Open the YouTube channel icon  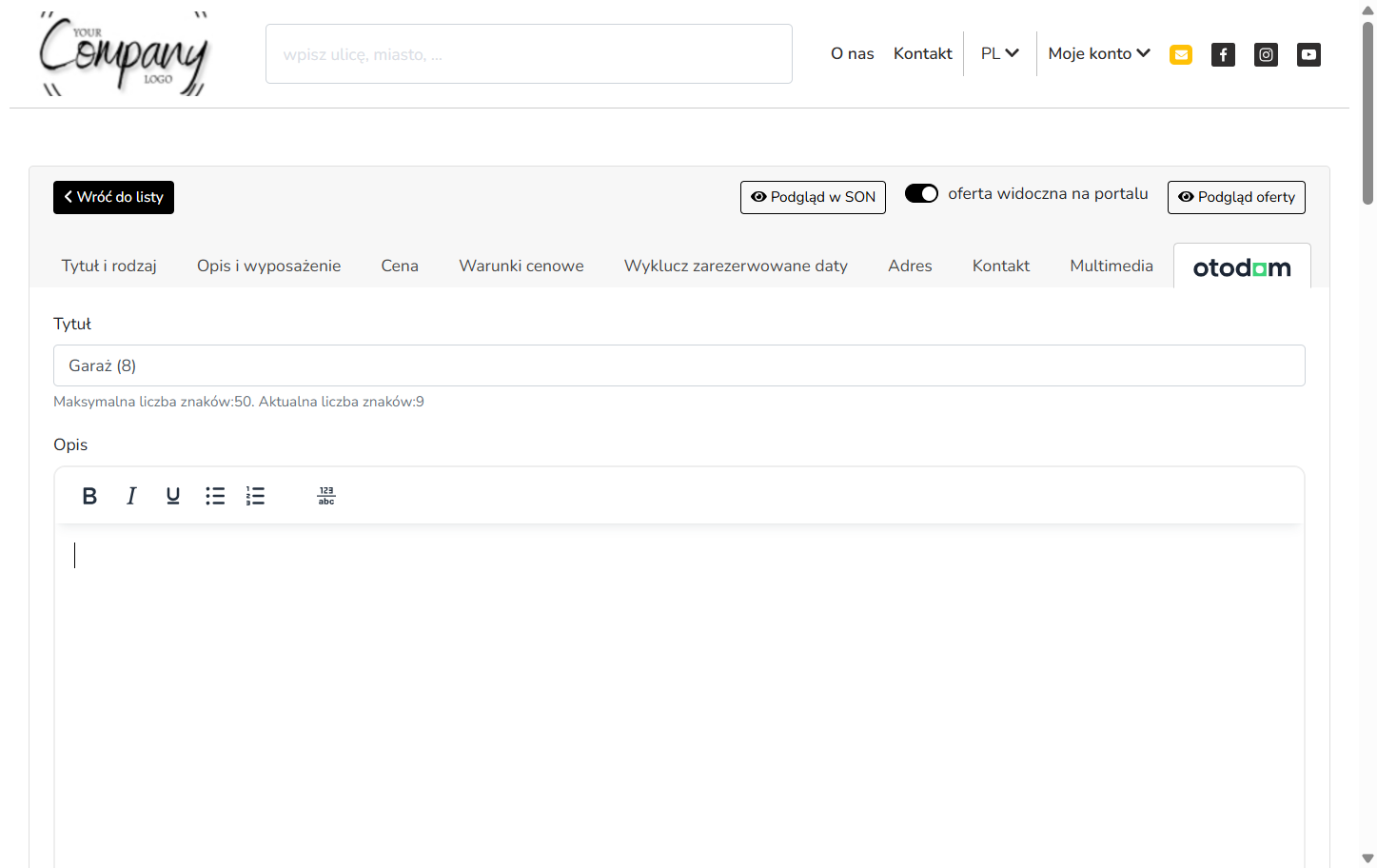[1308, 54]
